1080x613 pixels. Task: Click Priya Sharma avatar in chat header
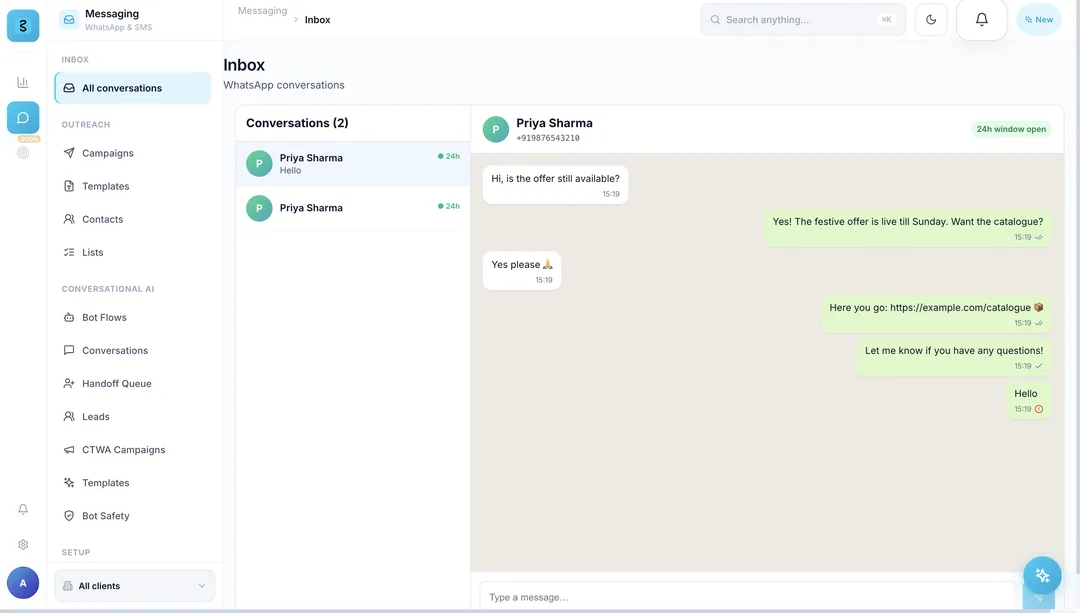coord(495,129)
